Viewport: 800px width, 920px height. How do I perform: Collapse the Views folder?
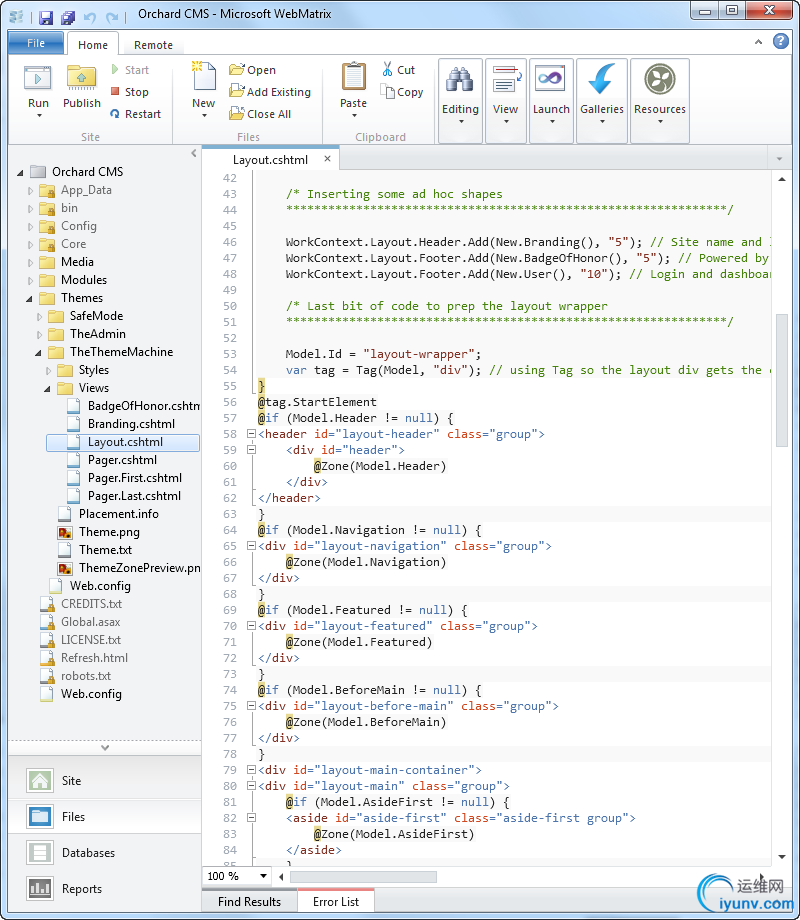point(47,388)
